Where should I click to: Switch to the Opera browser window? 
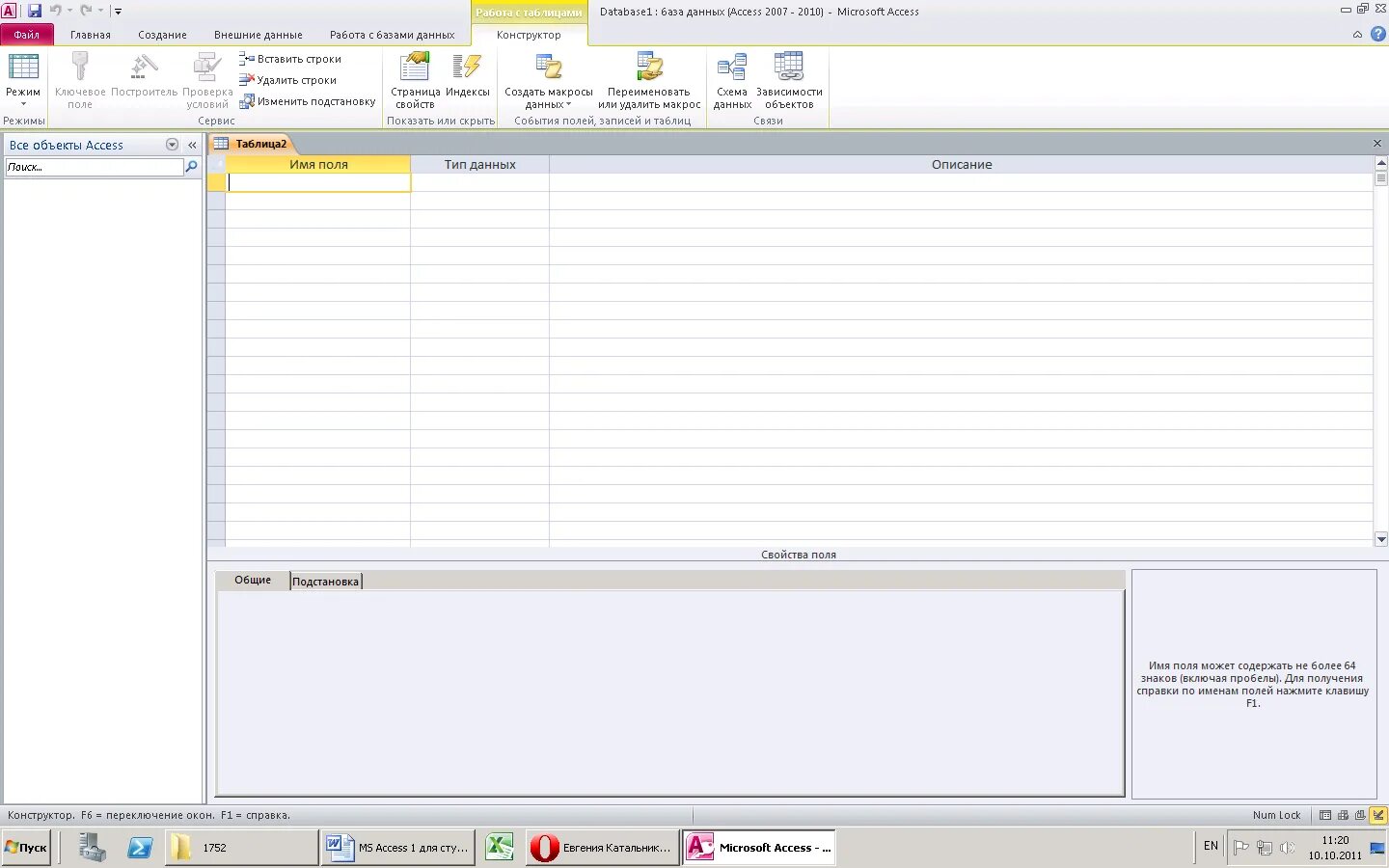tap(602, 848)
